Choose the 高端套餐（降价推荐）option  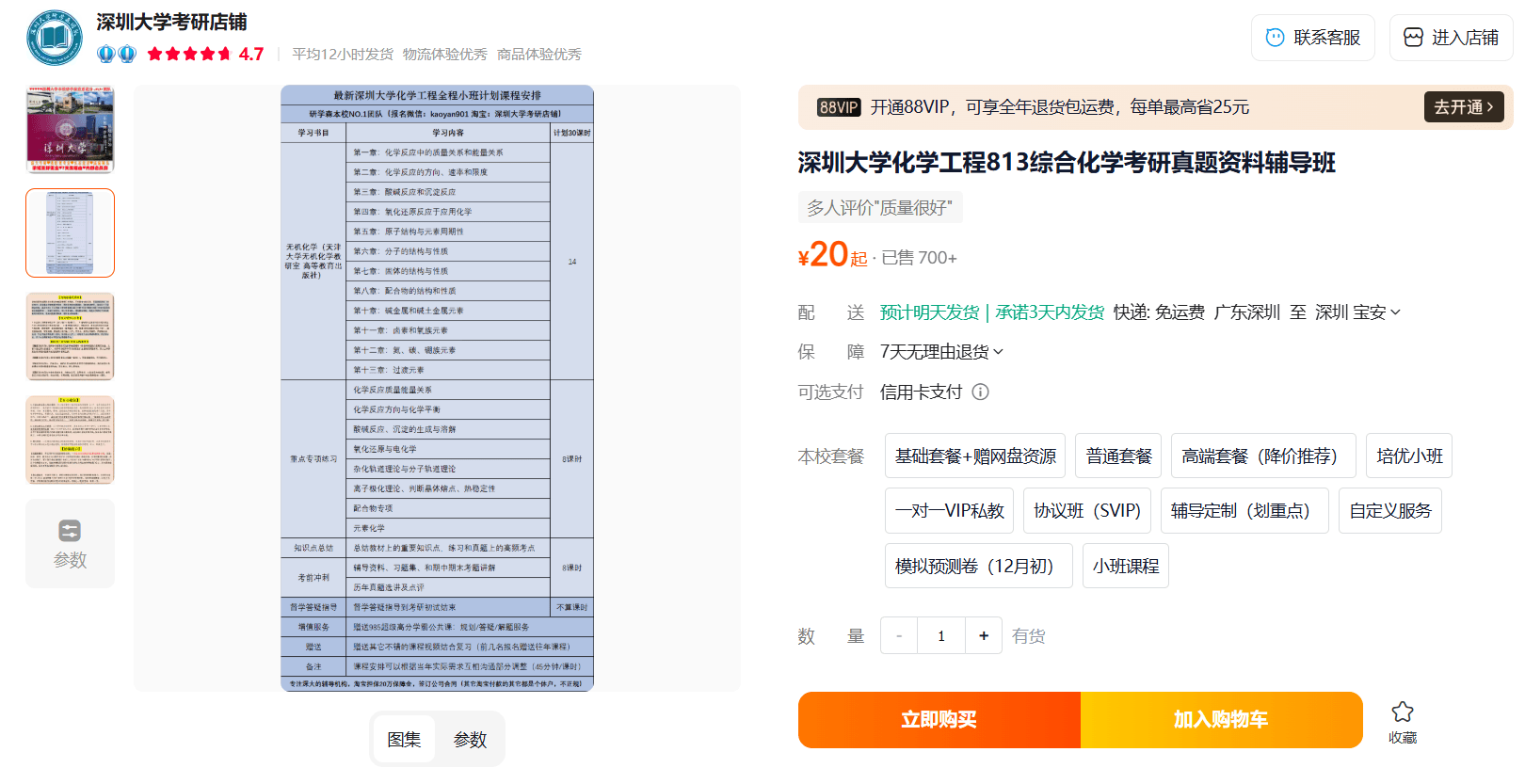pos(1263,456)
